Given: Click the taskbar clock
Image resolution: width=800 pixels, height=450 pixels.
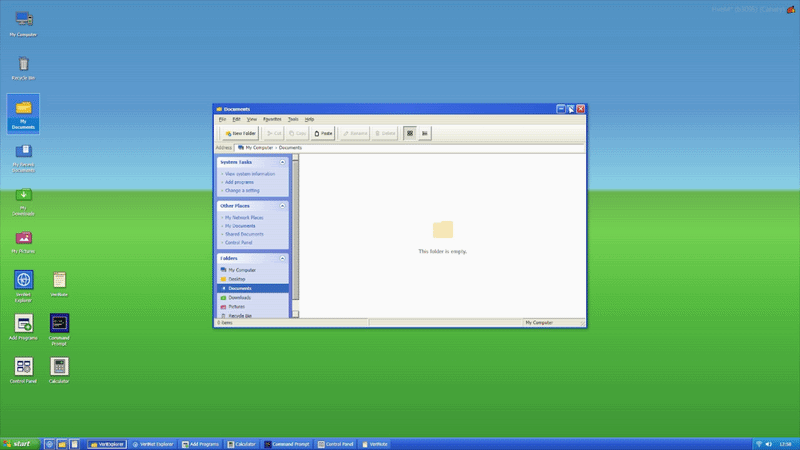Looking at the screenshot, I should tap(785, 444).
